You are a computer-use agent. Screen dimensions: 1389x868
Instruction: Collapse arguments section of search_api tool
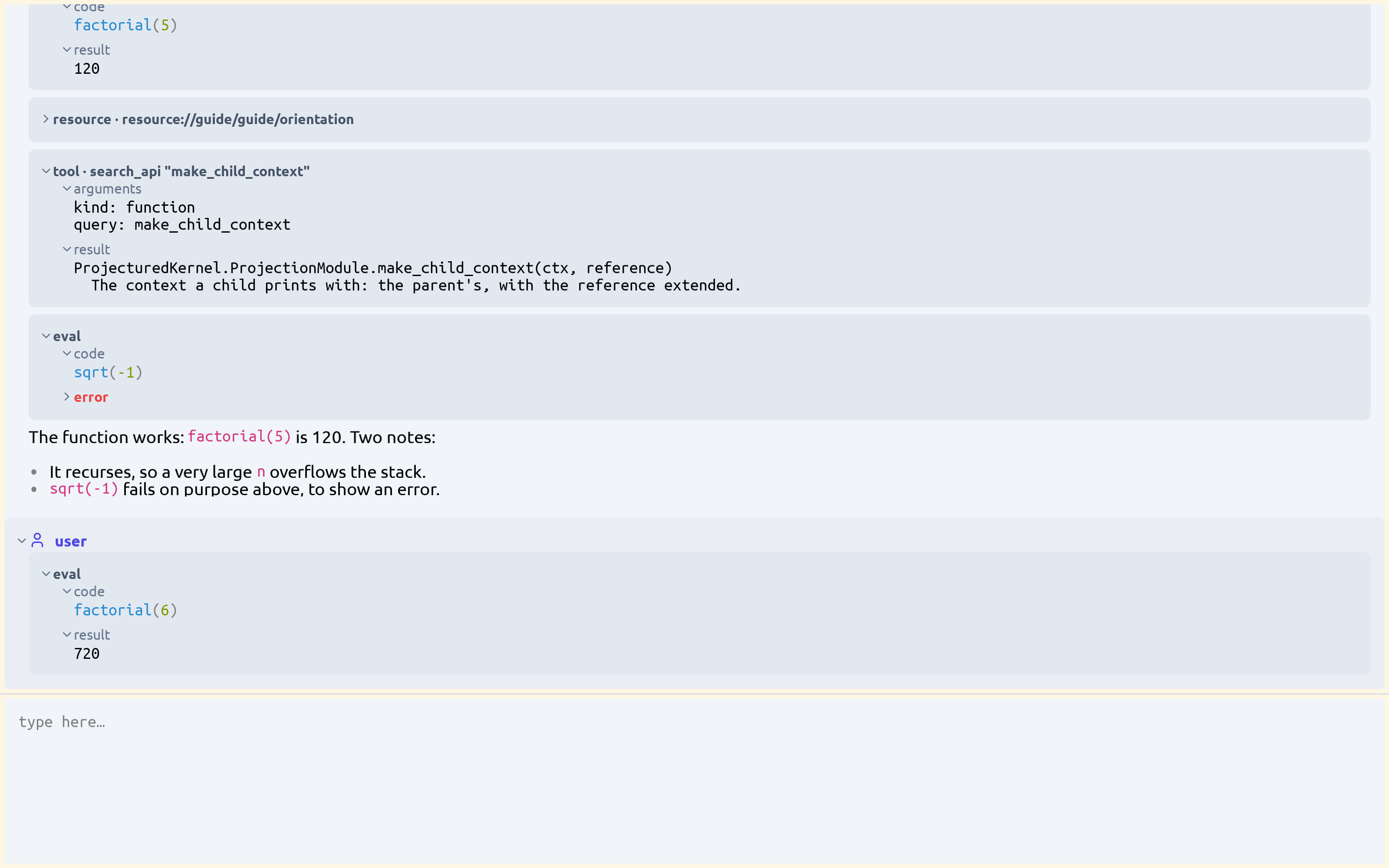pyautogui.click(x=66, y=189)
